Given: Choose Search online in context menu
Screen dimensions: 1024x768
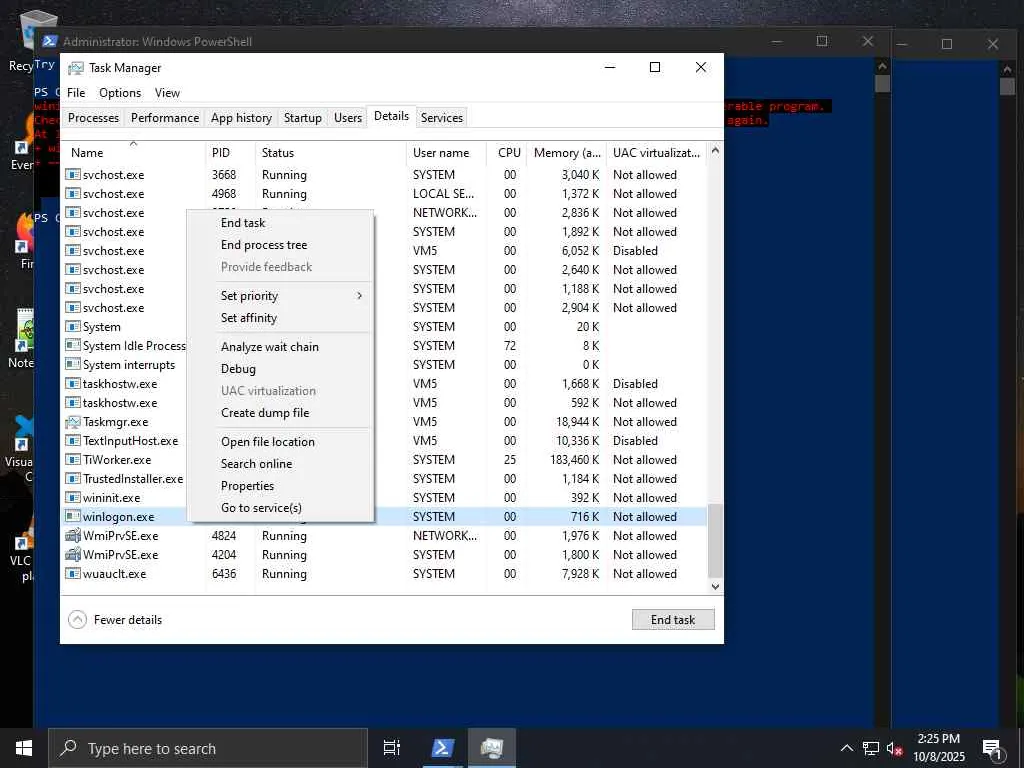Looking at the screenshot, I should 257,464.
